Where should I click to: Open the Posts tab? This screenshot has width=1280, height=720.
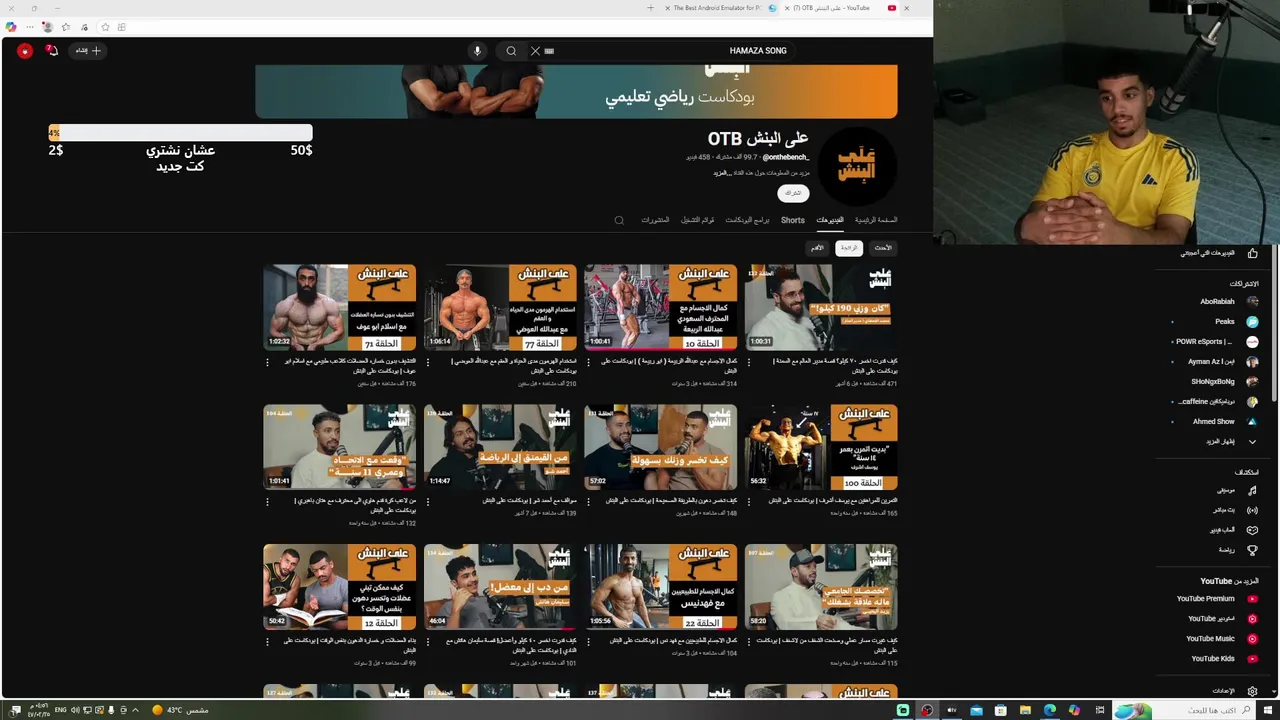655,220
